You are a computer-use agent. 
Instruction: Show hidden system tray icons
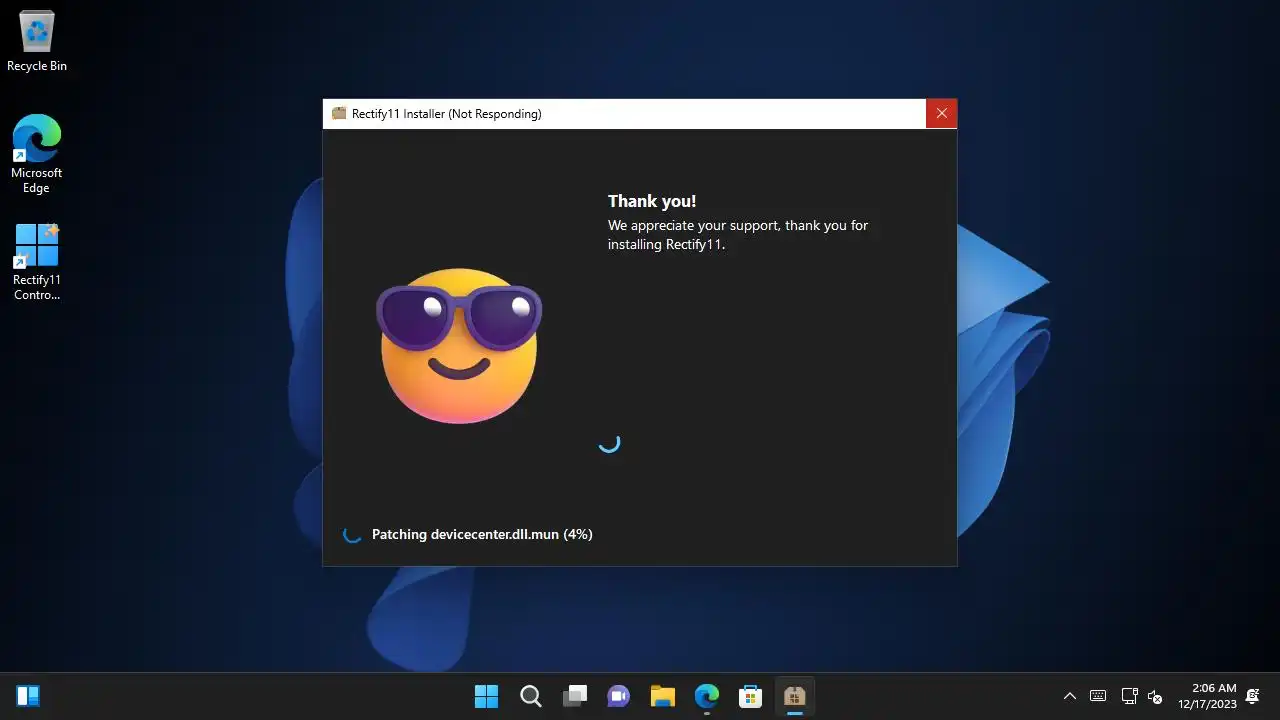point(1069,696)
